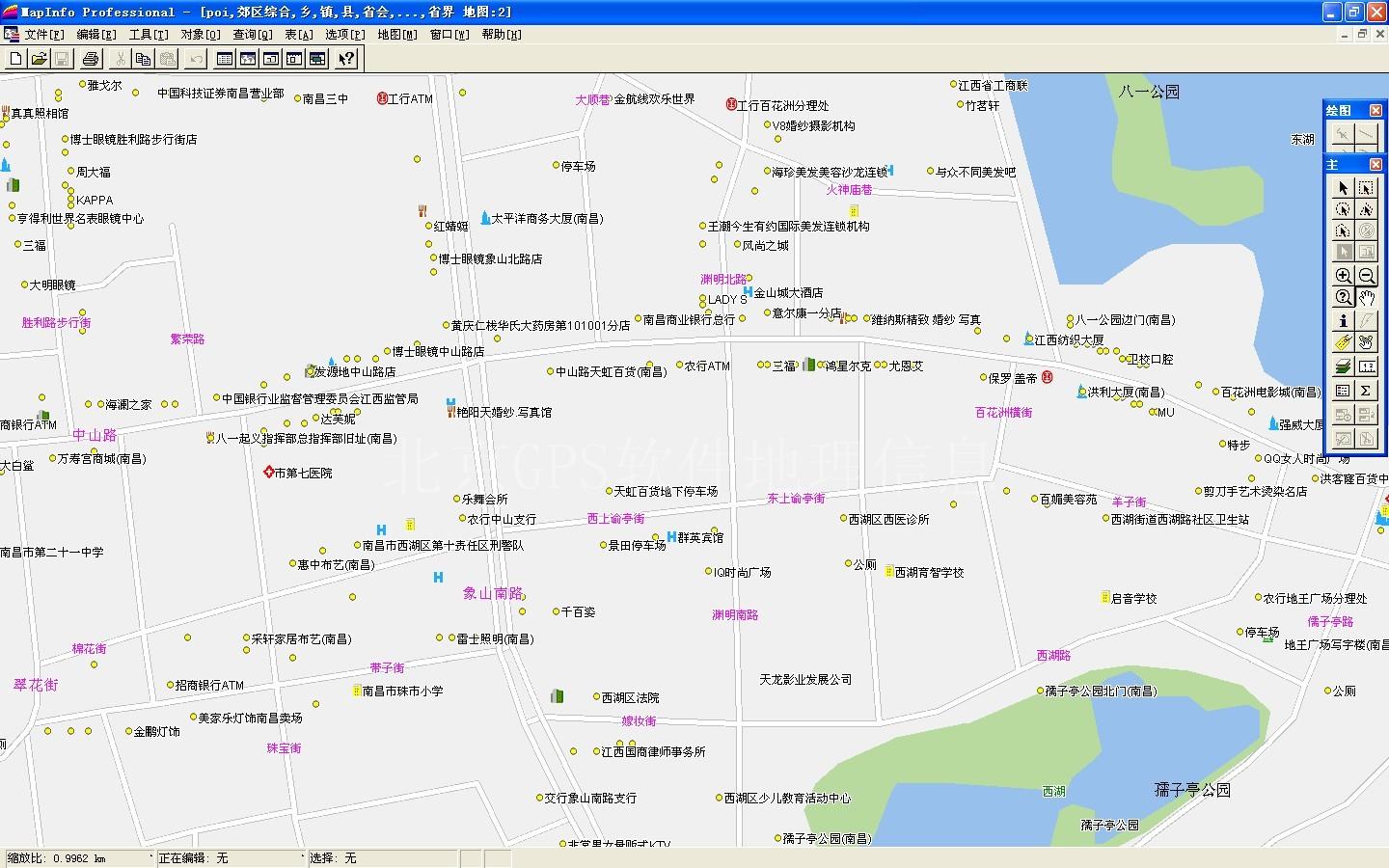Choose the Radius Select tool
Image resolution: width=1389 pixels, height=868 pixels.
[1343, 209]
